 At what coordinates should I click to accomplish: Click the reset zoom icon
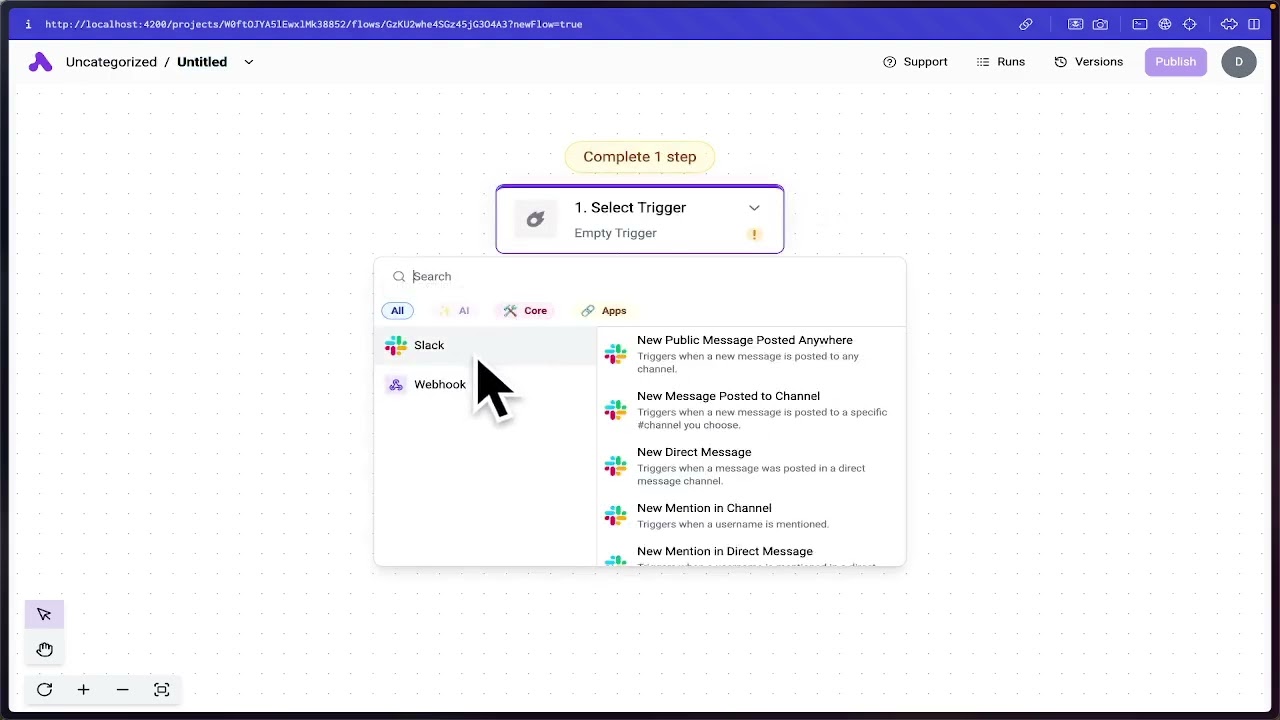point(44,690)
